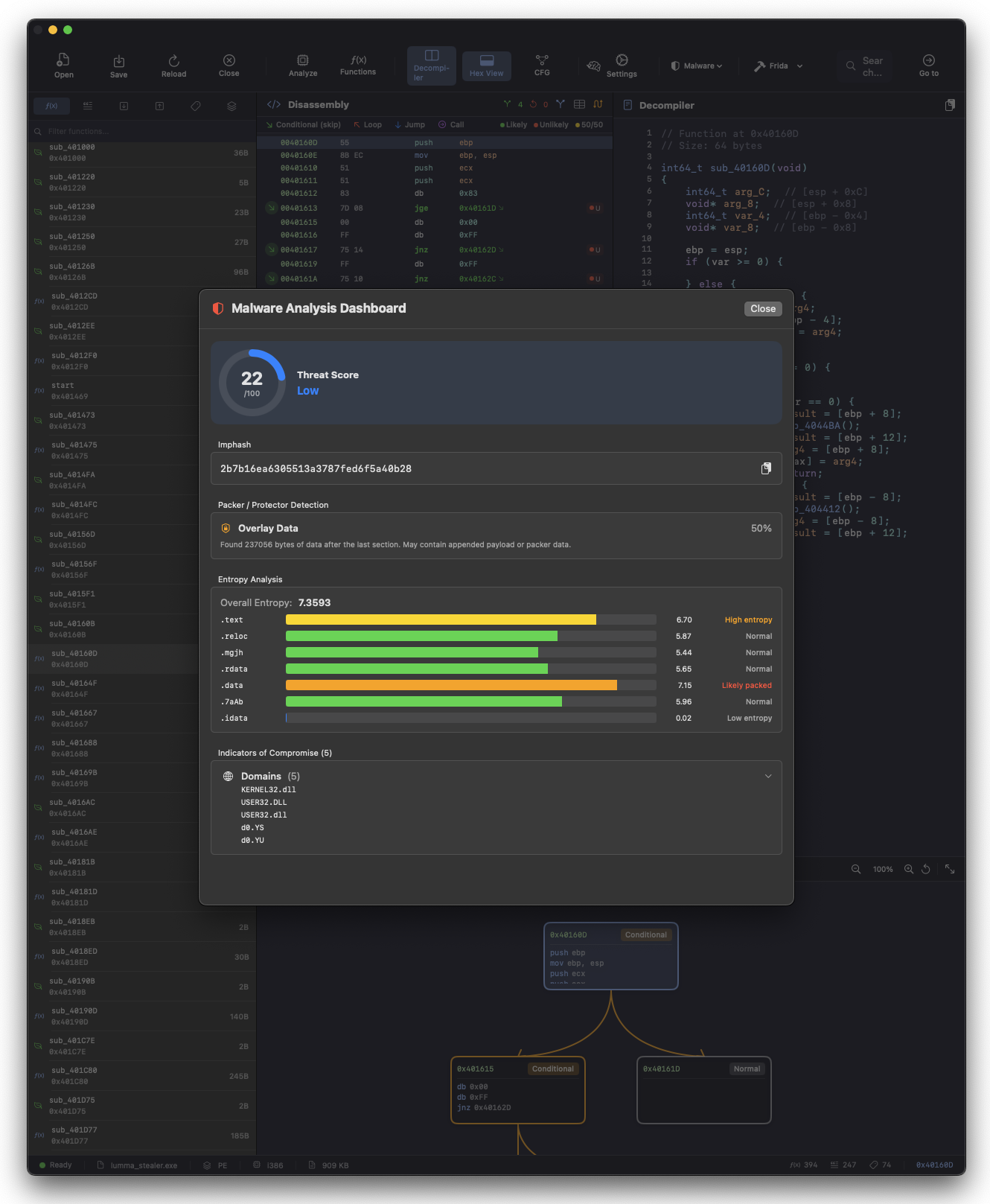Close the Malware Analysis Dashboard

763,308
